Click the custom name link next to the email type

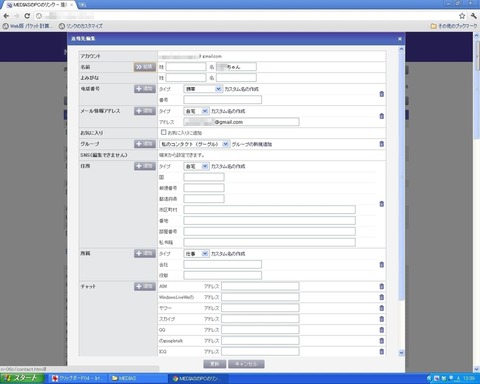(x=228, y=111)
